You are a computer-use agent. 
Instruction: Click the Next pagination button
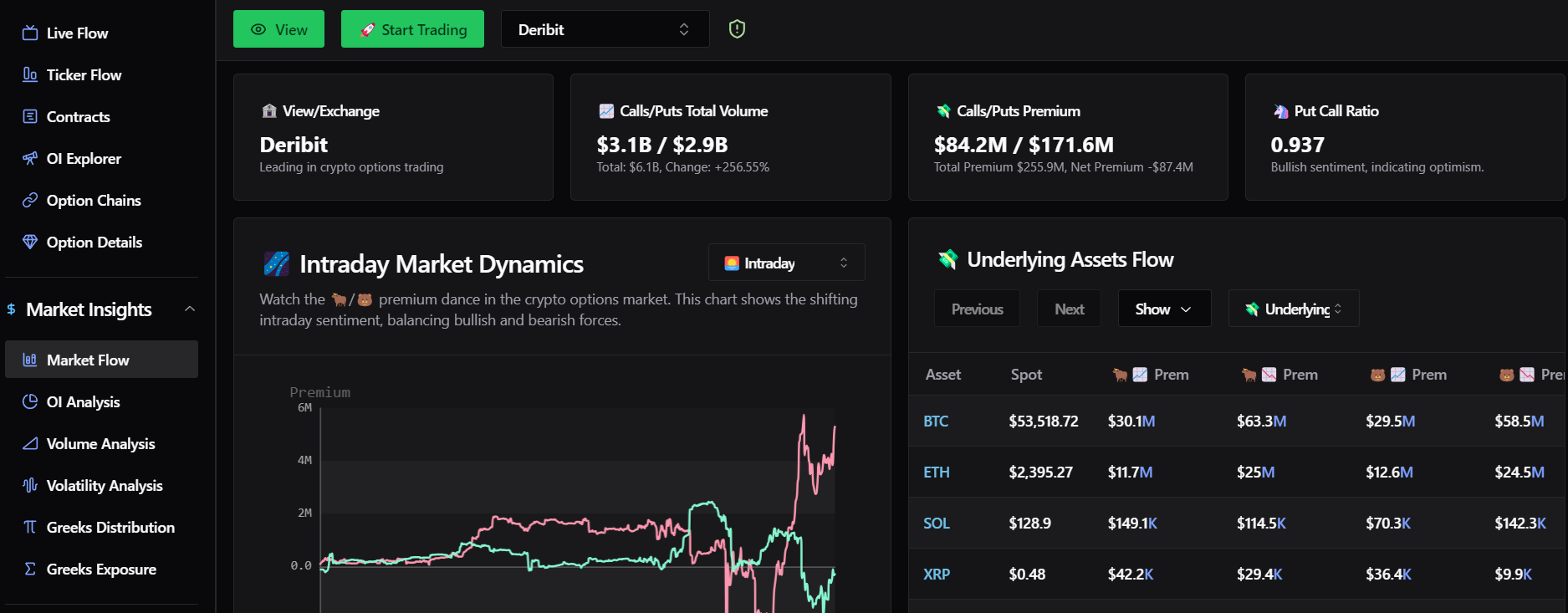tap(1069, 309)
